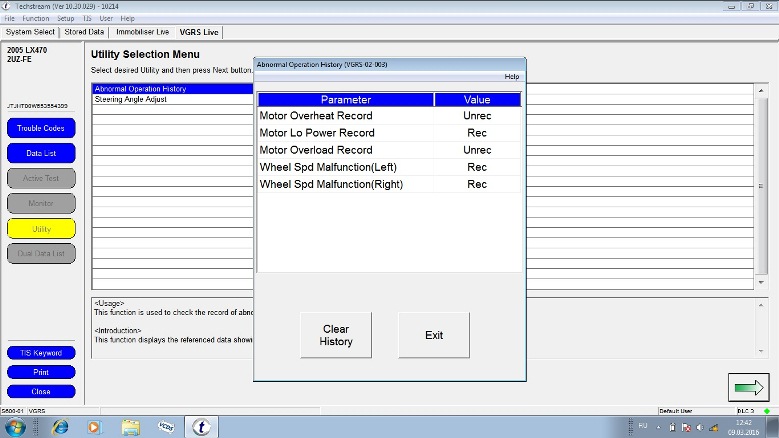Open the Function menu
Image resolution: width=779 pixels, height=438 pixels.
35,18
